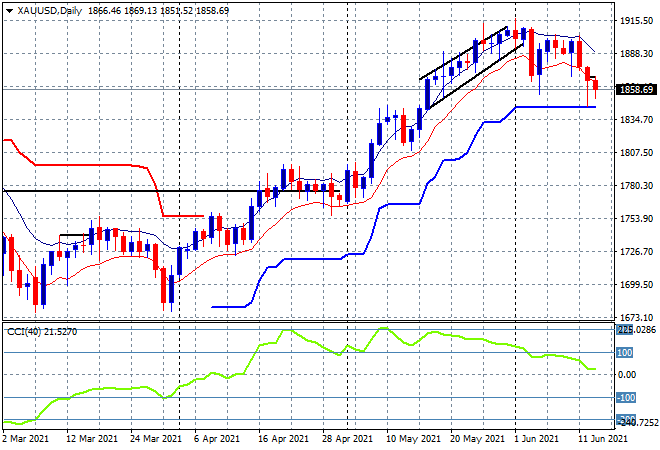Click the 1888.30 price axis label

click(636, 53)
